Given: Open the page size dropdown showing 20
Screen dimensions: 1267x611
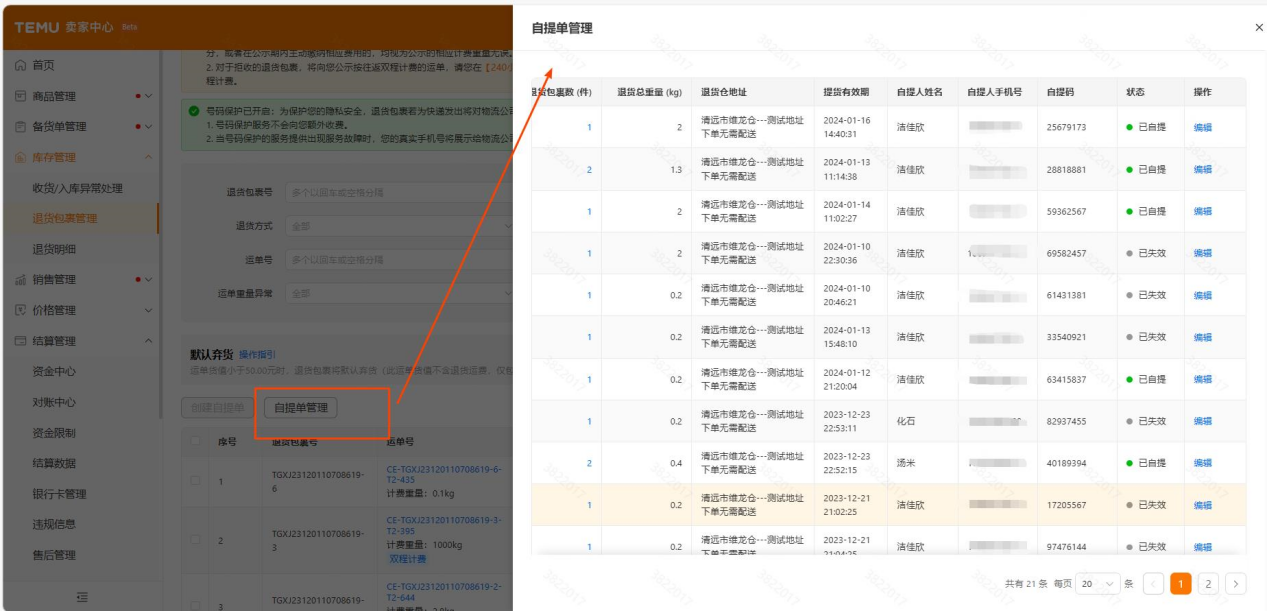Looking at the screenshot, I should click(1097, 584).
